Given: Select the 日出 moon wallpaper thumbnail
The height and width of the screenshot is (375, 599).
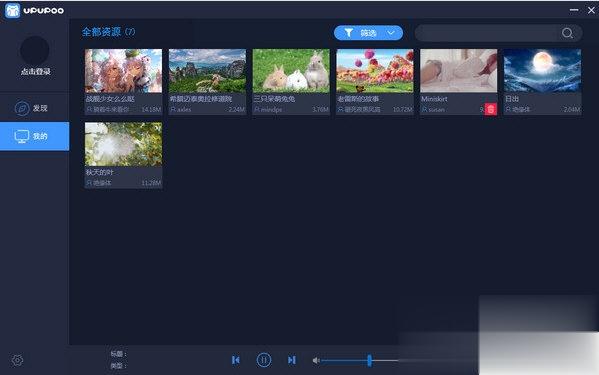Looking at the screenshot, I should click(x=542, y=71).
